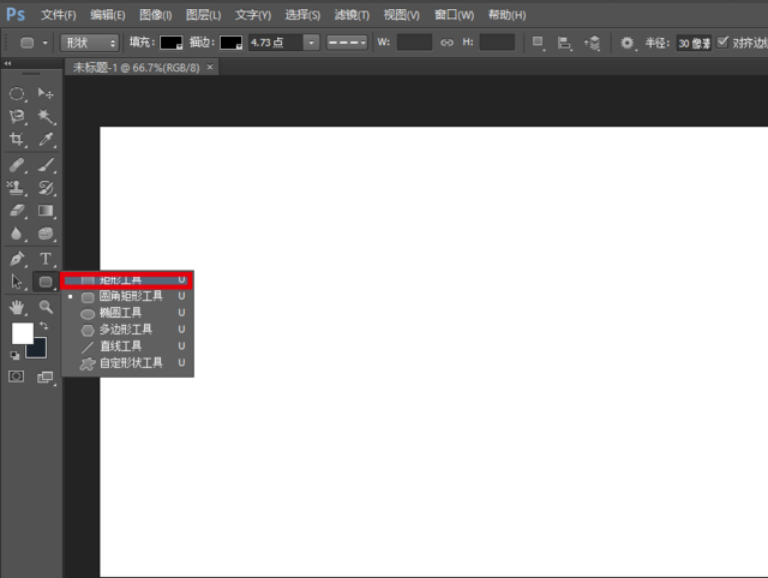Viewport: 768px width, 578px height.
Task: Open the 图像(I) menu
Action: click(155, 15)
